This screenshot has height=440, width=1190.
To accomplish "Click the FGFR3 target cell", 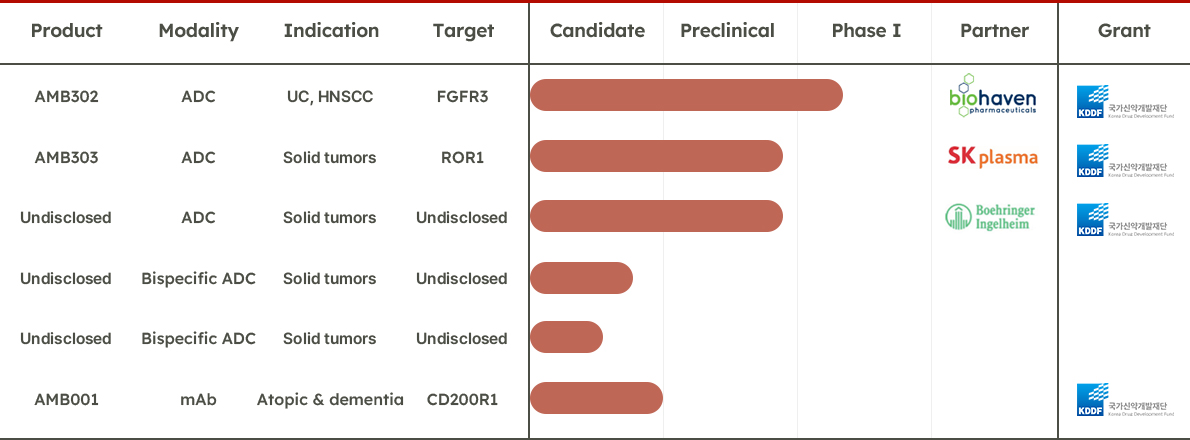I will pos(462,97).
